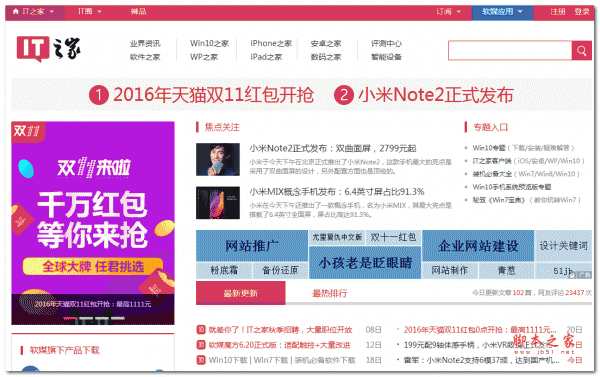
Task: Open article 就差你了！IT之家秋季招聘
Action: [x=280, y=330]
